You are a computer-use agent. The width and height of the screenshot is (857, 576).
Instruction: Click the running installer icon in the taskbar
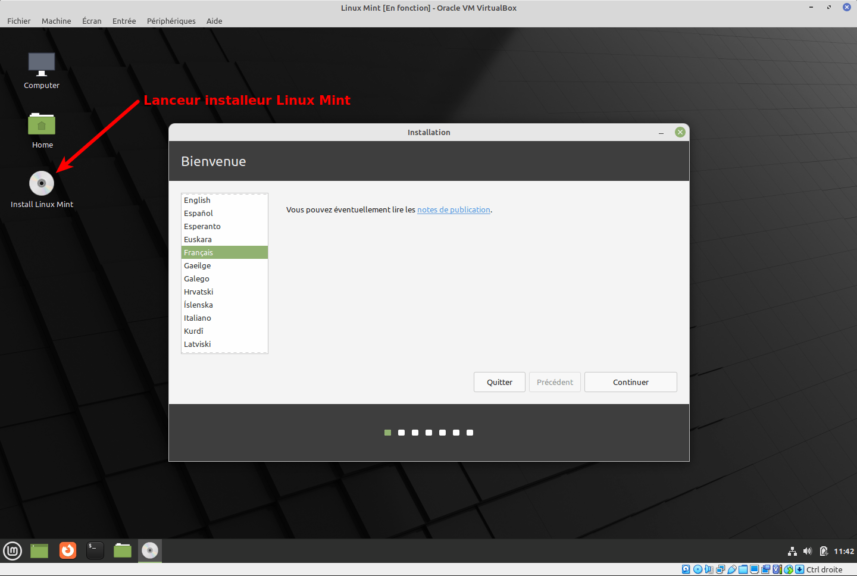150,550
